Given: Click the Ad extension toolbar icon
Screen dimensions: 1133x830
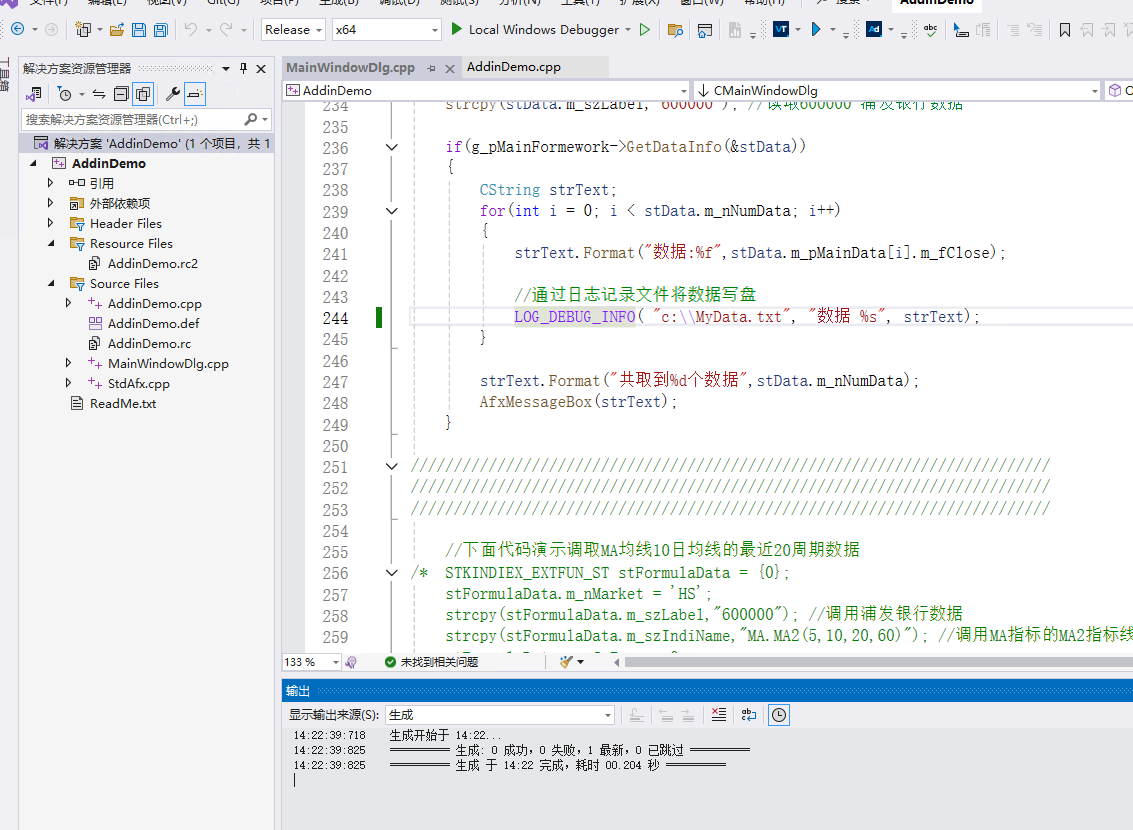Looking at the screenshot, I should point(874,30).
